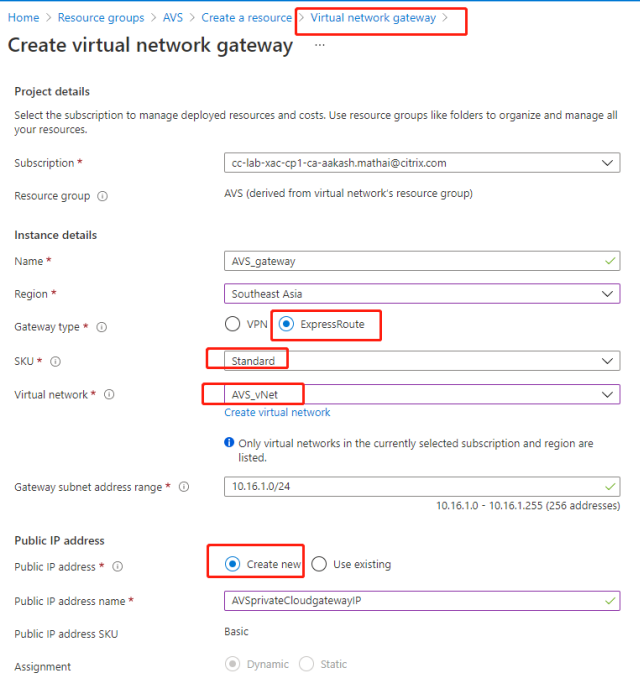Navigate to Resource groups breadcrumb
Image resolution: width=640 pixels, height=685 pixels.
click(100, 18)
